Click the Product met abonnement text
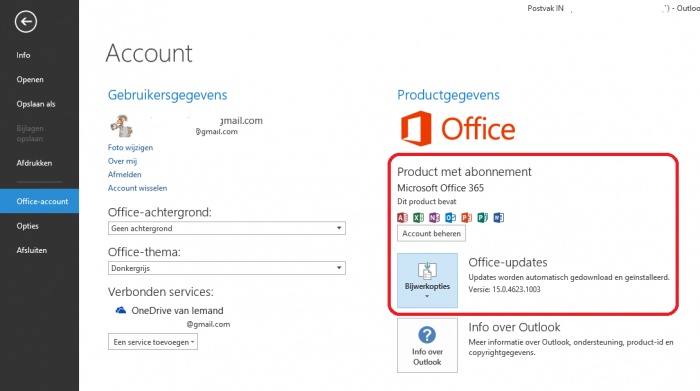 464,172
